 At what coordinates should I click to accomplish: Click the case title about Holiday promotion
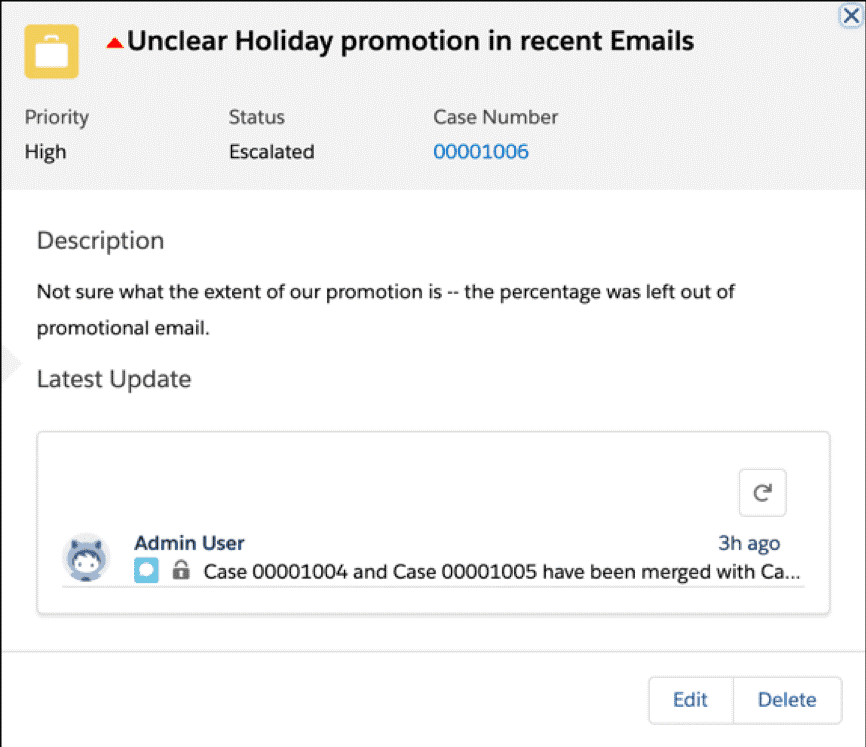410,41
